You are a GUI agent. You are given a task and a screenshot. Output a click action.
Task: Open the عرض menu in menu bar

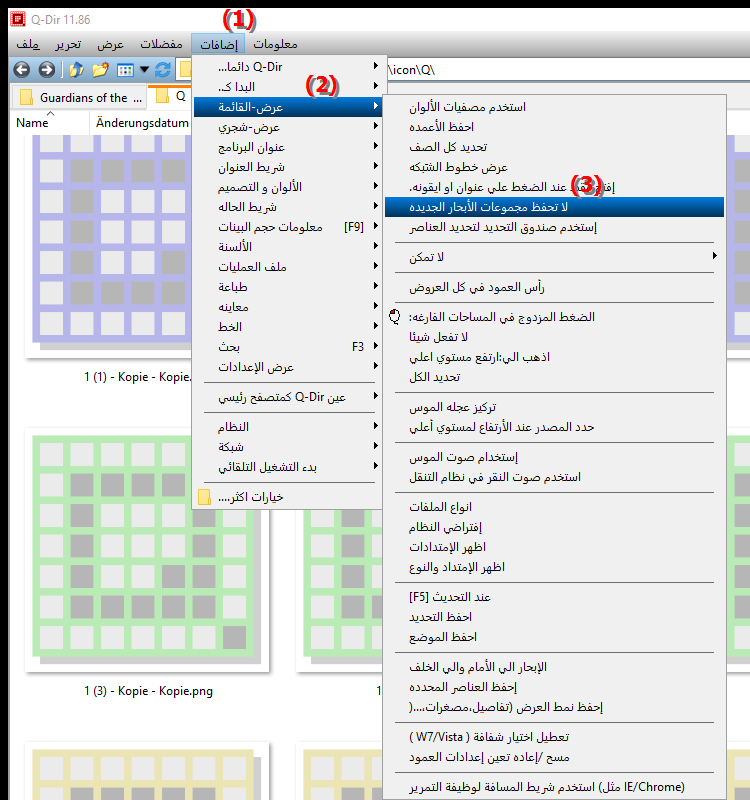pos(111,44)
